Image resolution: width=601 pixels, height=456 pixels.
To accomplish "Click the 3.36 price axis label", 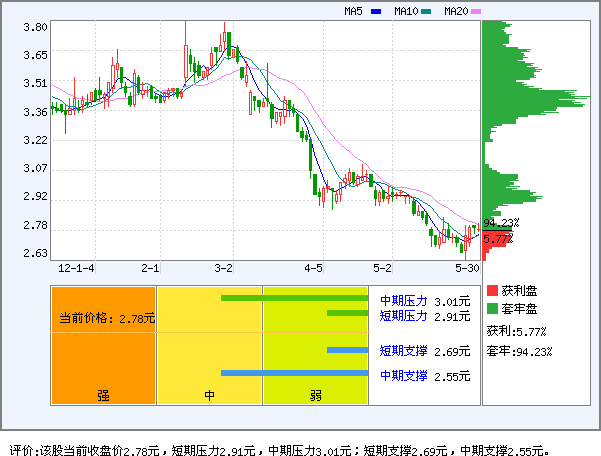I will tap(35, 112).
